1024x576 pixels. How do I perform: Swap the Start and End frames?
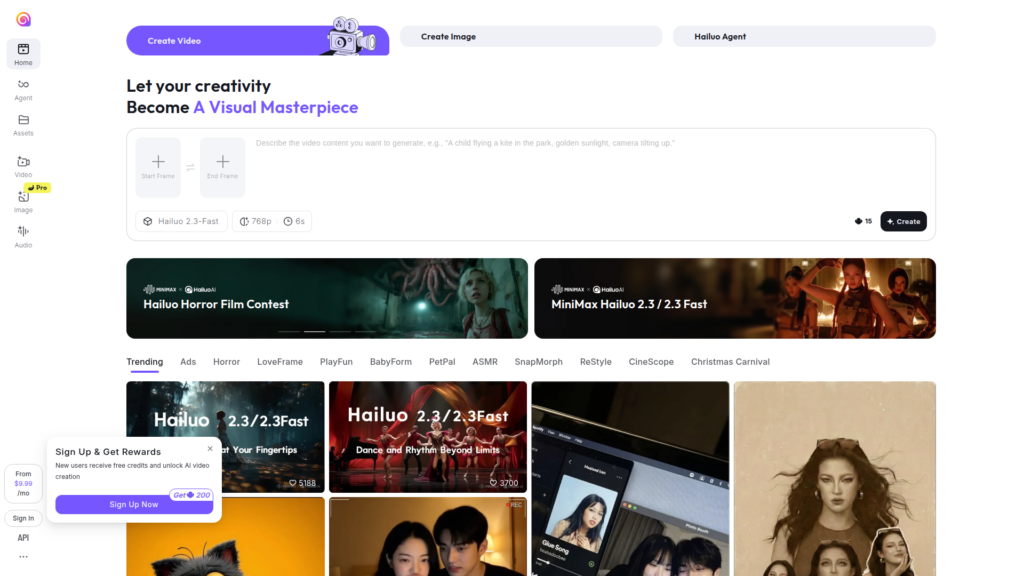coord(190,167)
